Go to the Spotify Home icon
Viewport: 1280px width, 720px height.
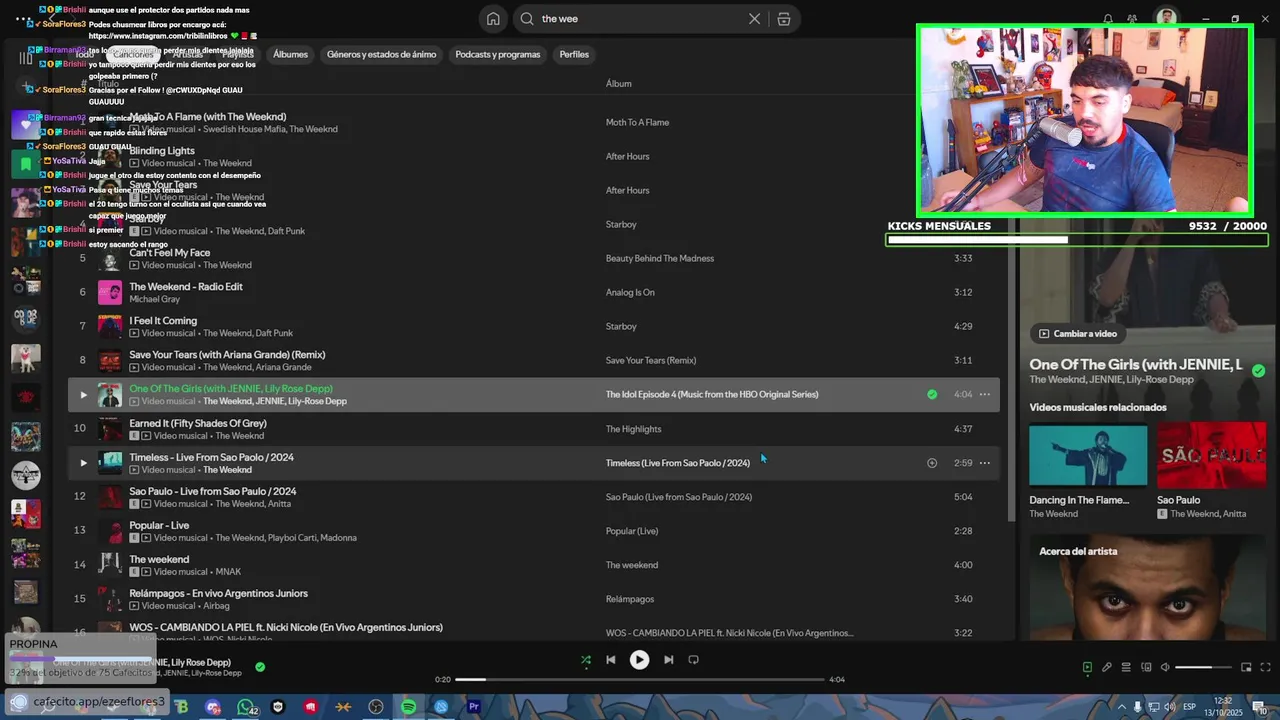click(493, 19)
